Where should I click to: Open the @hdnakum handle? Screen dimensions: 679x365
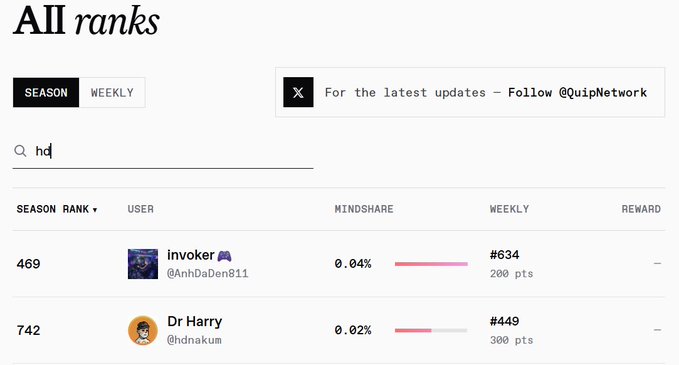[x=194, y=340]
